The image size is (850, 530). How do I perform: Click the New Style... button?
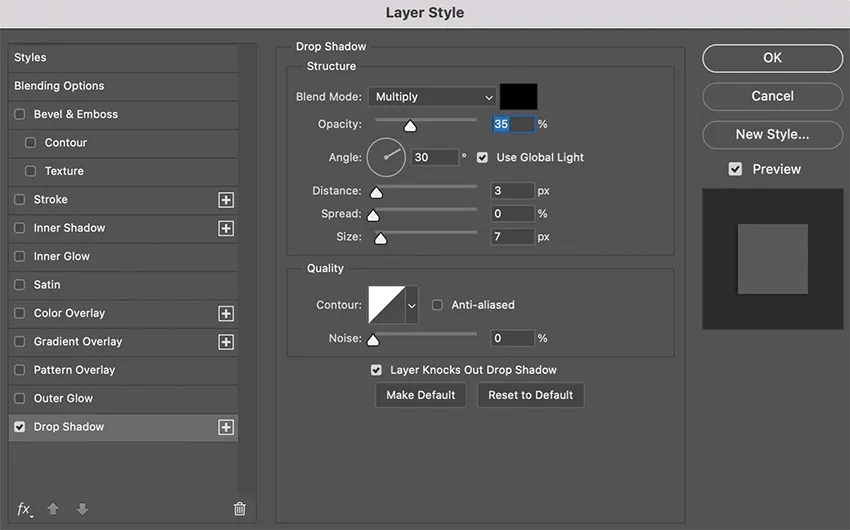(772, 134)
